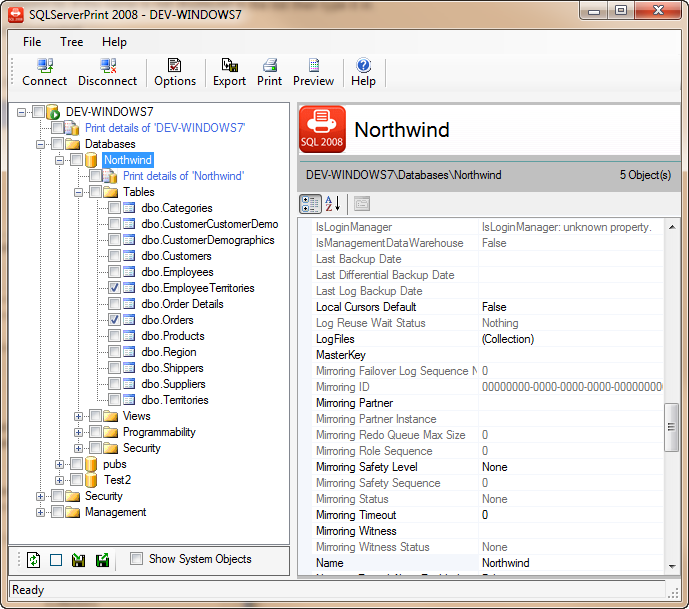Select dbo.Territories in the tree
The width and height of the screenshot is (689, 609).
(175, 400)
